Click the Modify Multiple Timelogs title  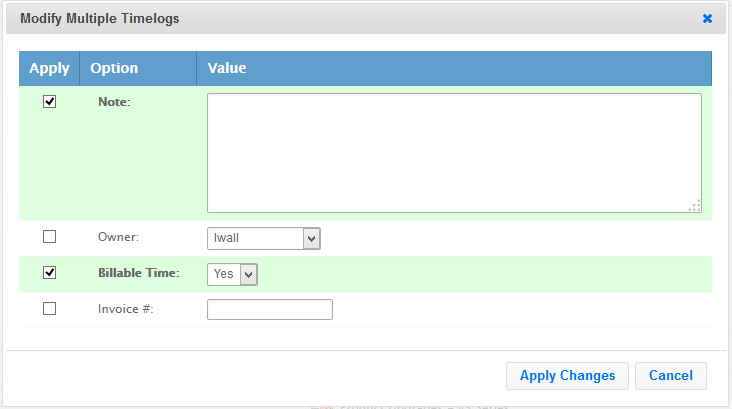tap(100, 18)
